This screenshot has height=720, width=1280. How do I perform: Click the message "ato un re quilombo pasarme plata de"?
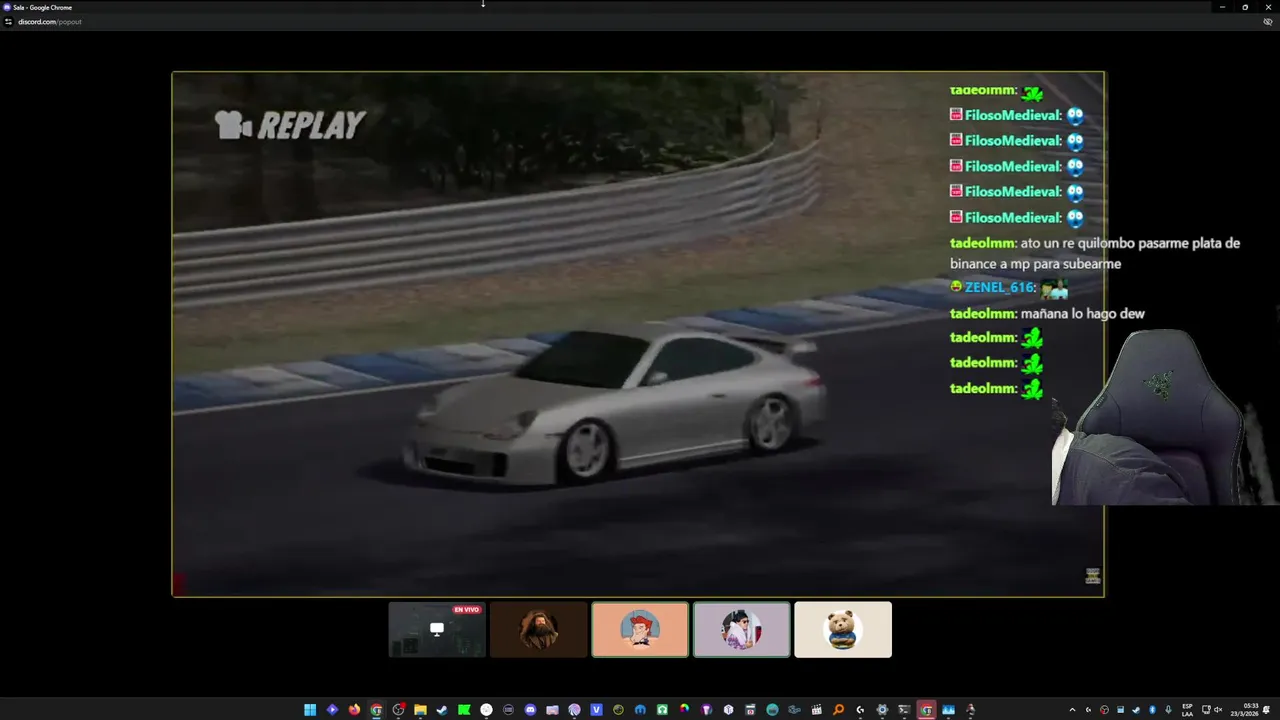tap(1130, 243)
